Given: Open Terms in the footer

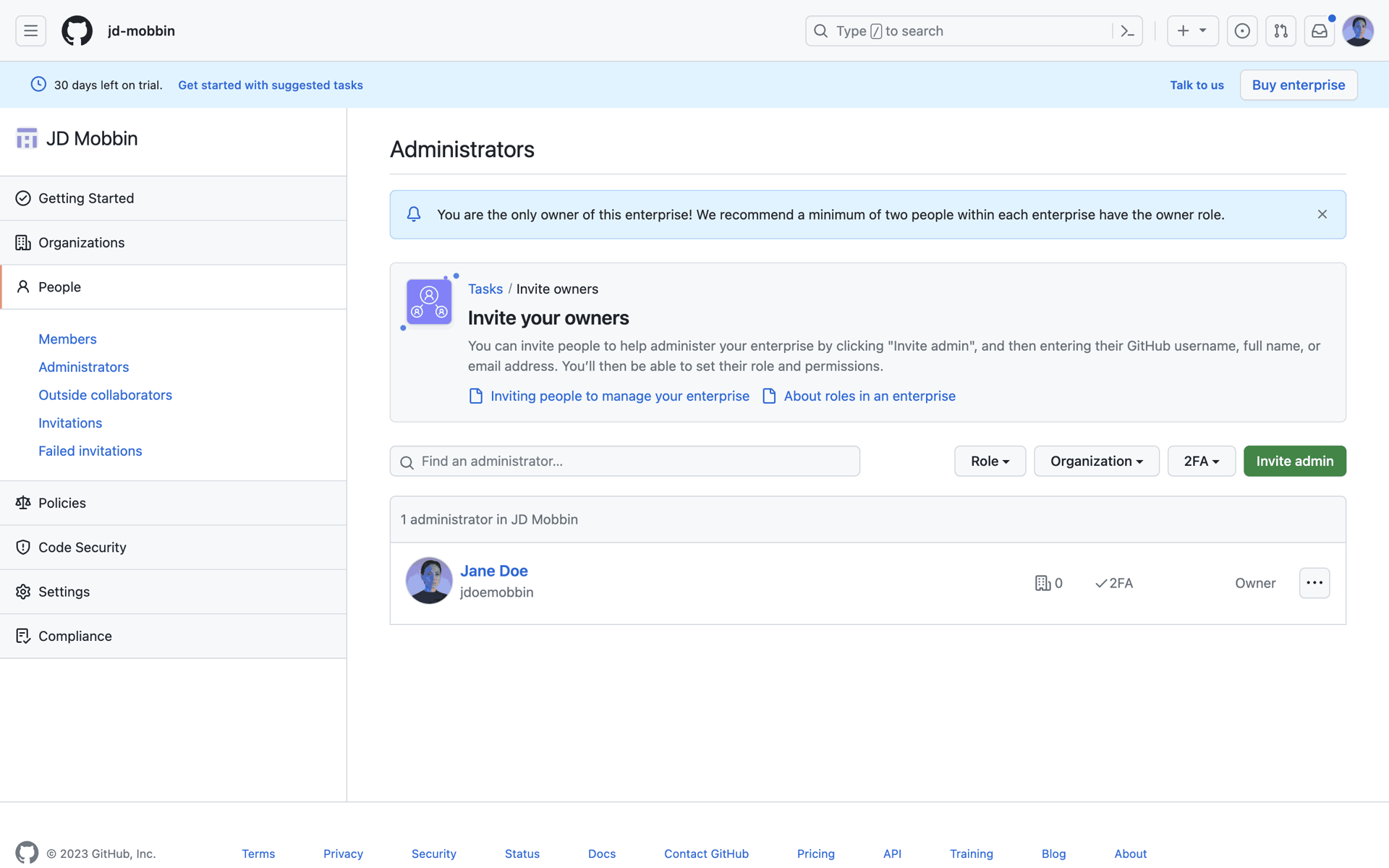Looking at the screenshot, I should (258, 854).
